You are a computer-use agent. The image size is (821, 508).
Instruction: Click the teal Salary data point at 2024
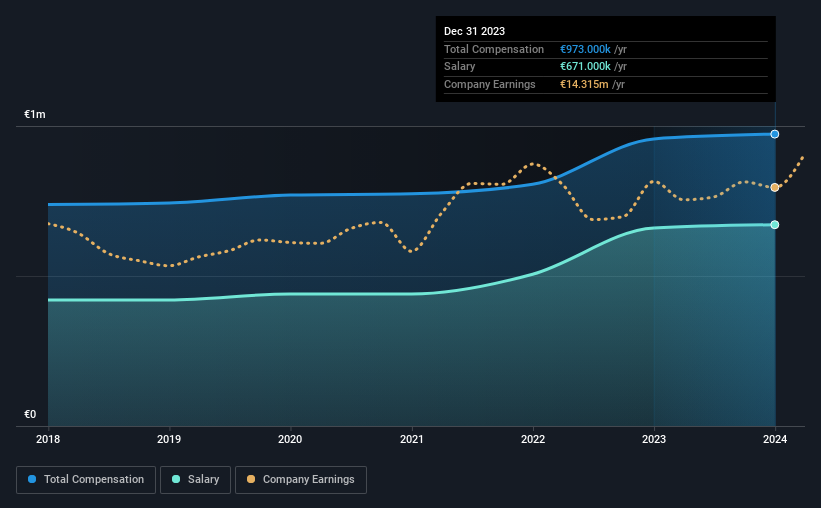pos(774,225)
